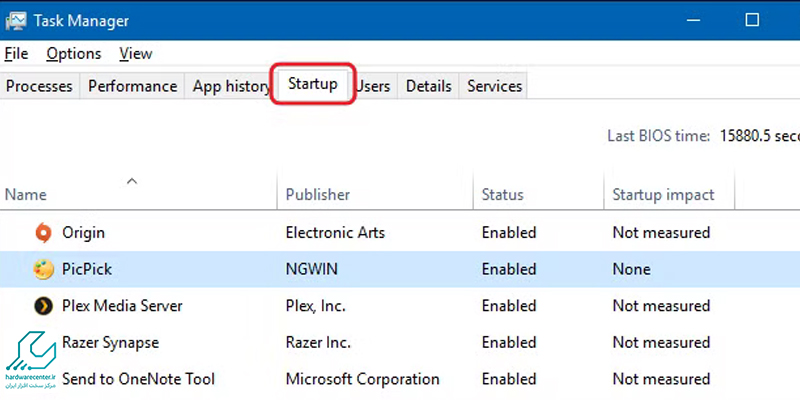Viewport: 800px width, 400px height.
Task: Click Enabled status in Plex row
Action: click(x=509, y=306)
